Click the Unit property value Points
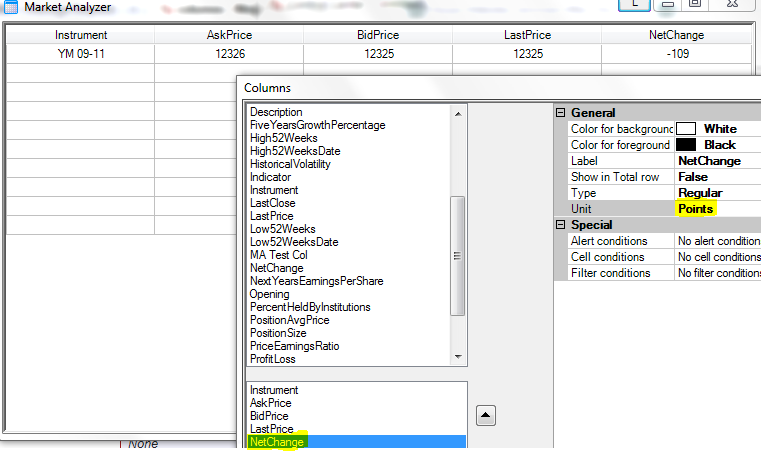Viewport: 761px width, 451px height. click(x=717, y=209)
